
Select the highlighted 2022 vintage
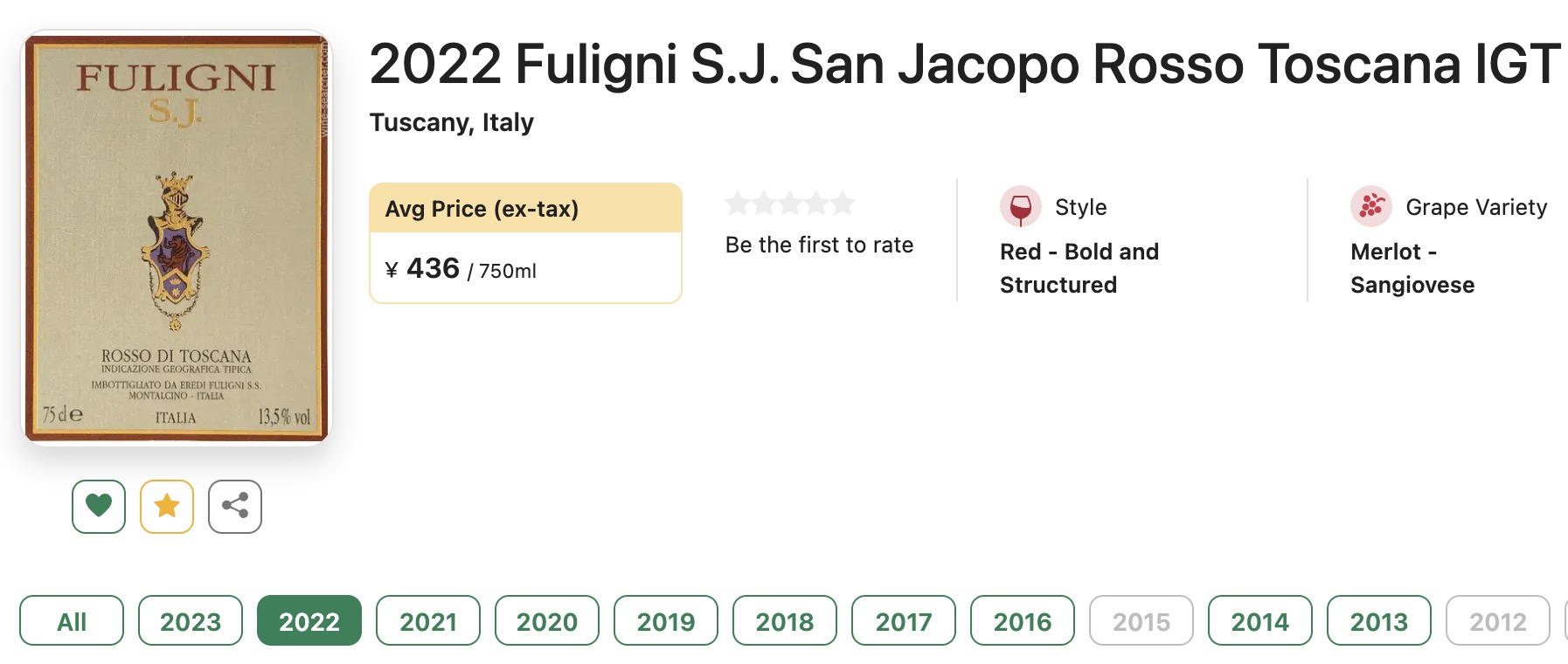pos(309,621)
